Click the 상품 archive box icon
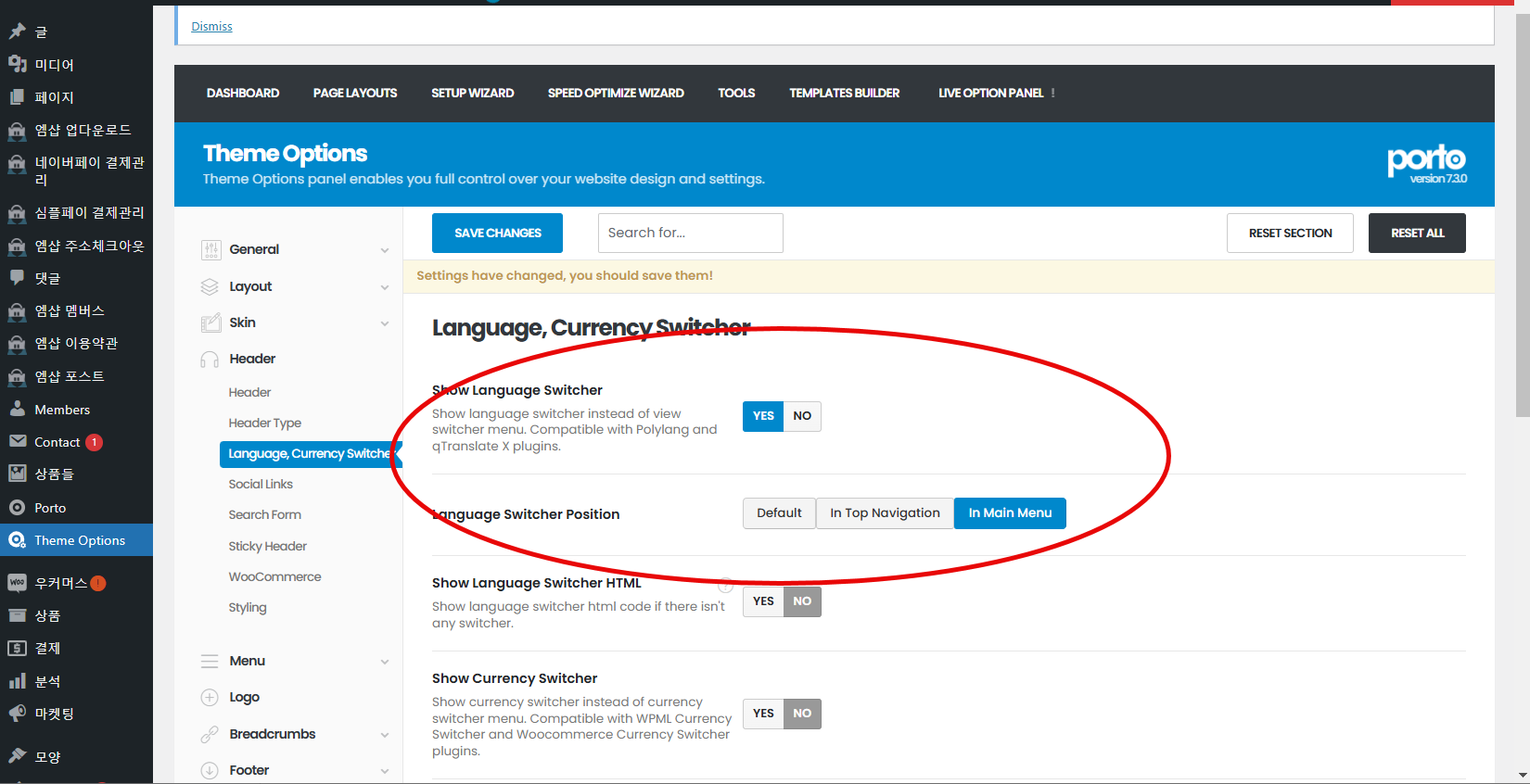The width and height of the screenshot is (1530, 784). (x=17, y=615)
